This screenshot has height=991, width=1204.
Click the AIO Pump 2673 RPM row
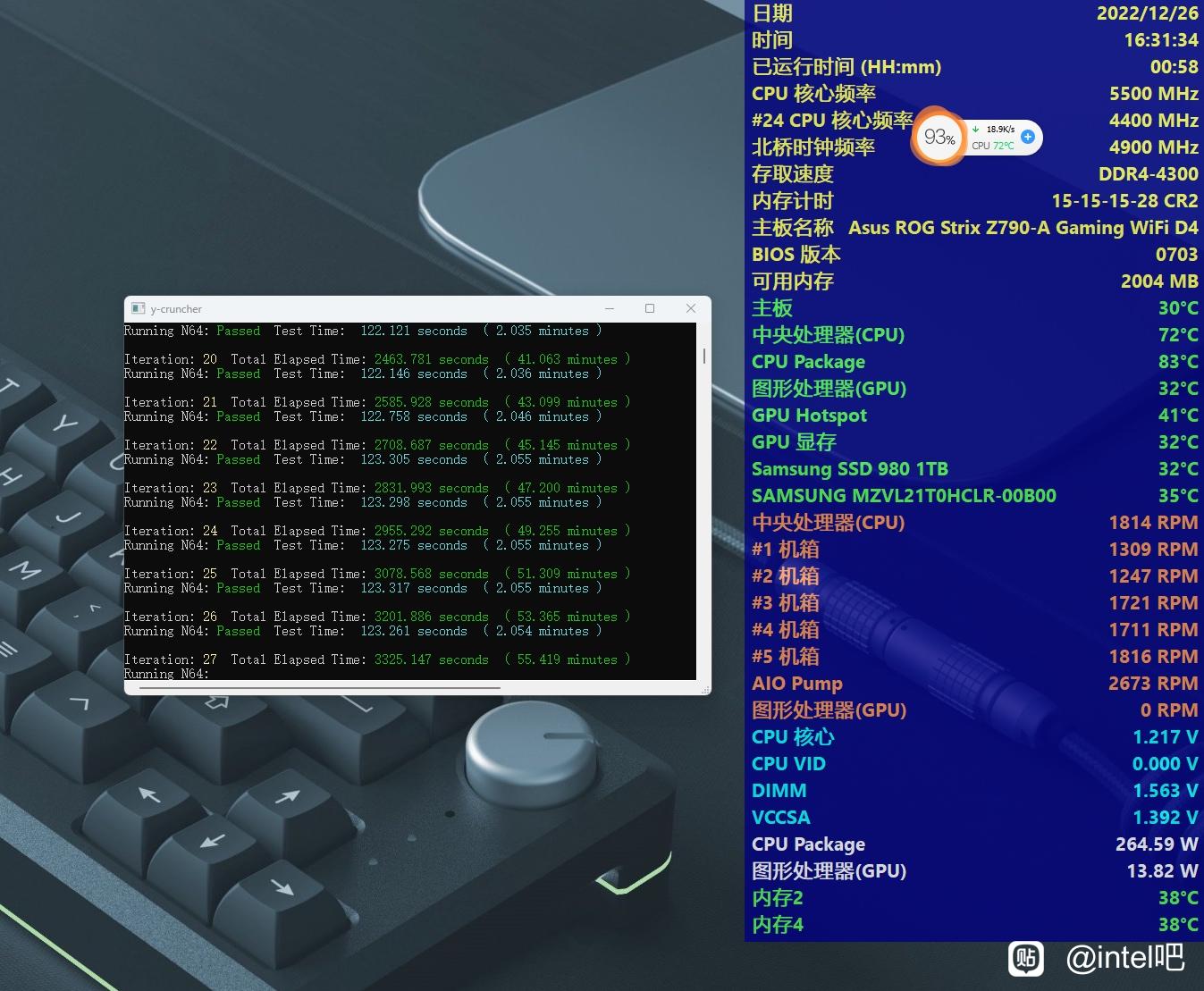tap(974, 684)
